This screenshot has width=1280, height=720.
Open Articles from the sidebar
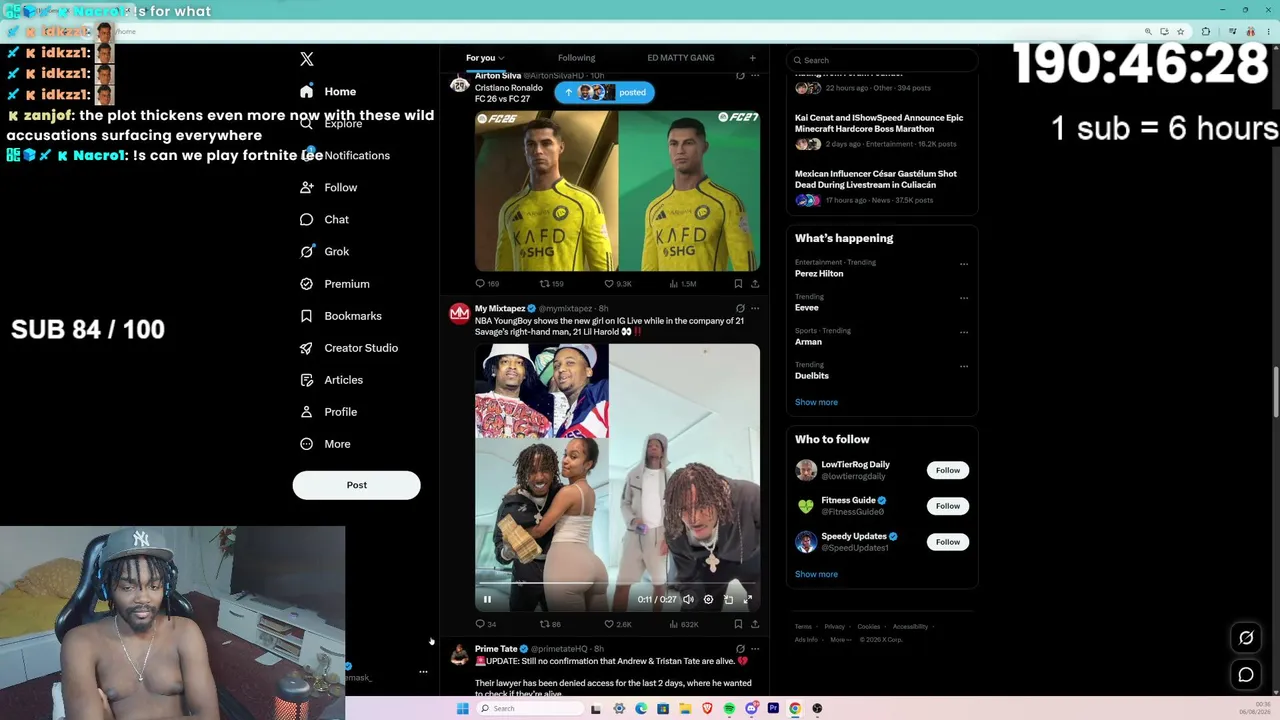[x=331, y=379]
